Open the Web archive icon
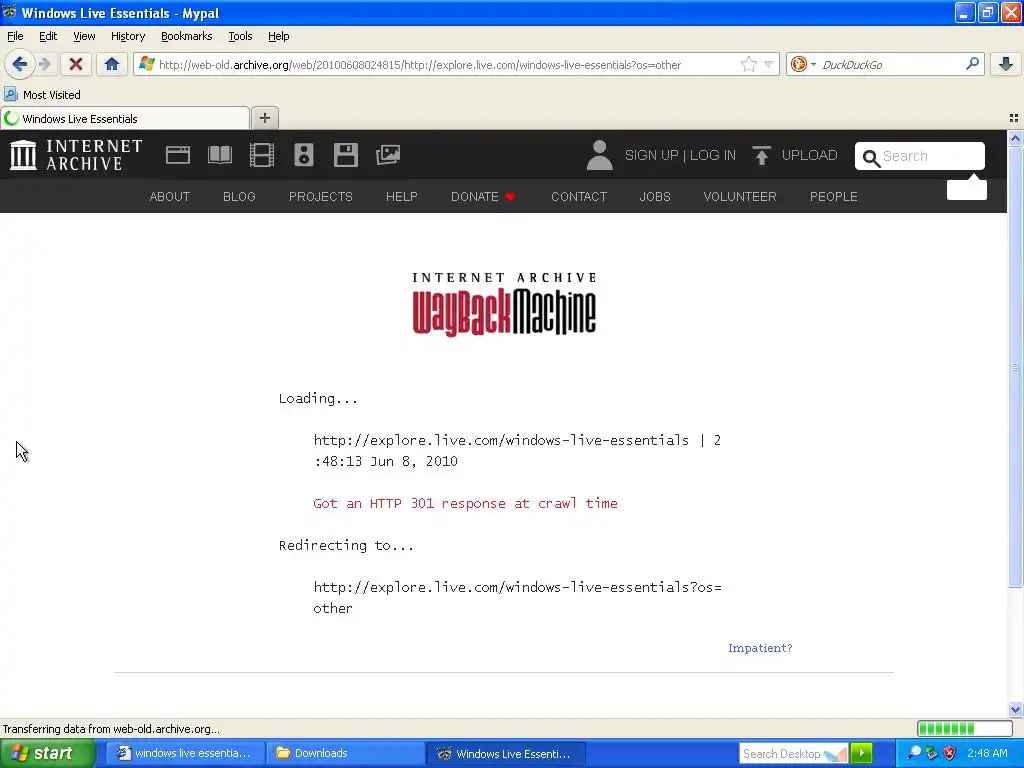 [x=178, y=155]
